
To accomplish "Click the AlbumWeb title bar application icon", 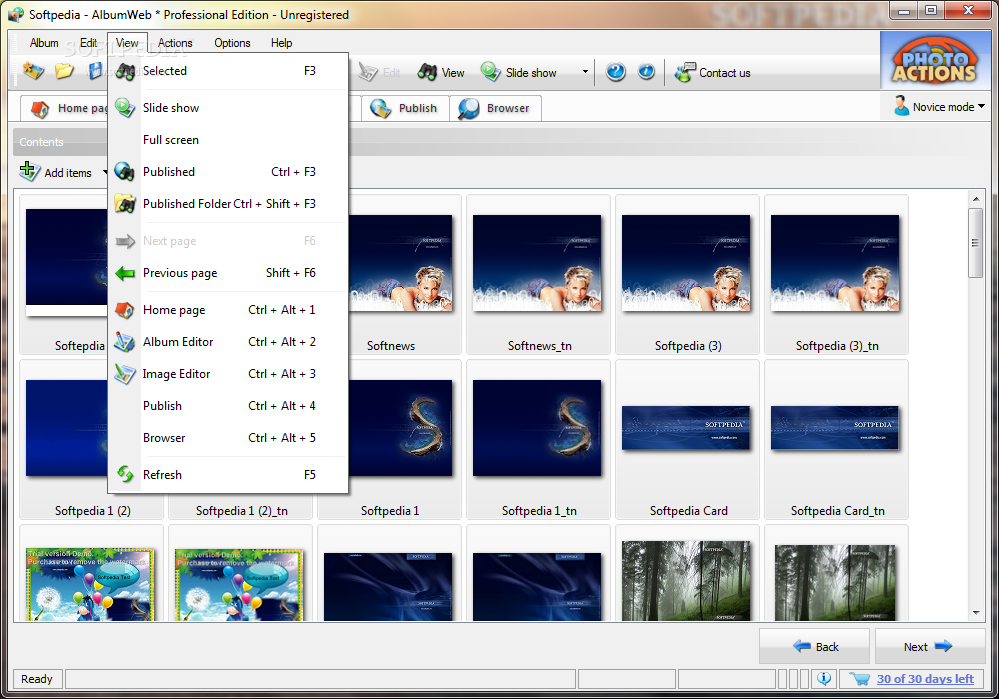I will [15, 15].
